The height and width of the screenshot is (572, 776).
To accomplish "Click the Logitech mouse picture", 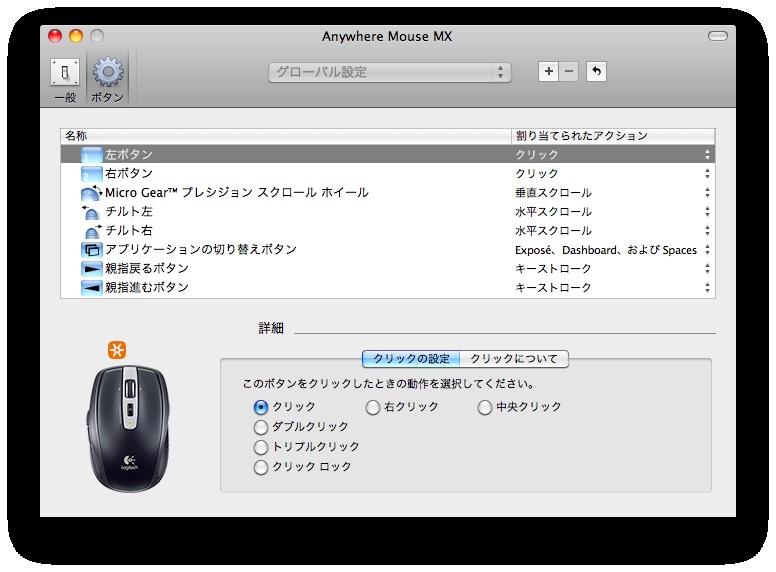I will tap(130, 429).
